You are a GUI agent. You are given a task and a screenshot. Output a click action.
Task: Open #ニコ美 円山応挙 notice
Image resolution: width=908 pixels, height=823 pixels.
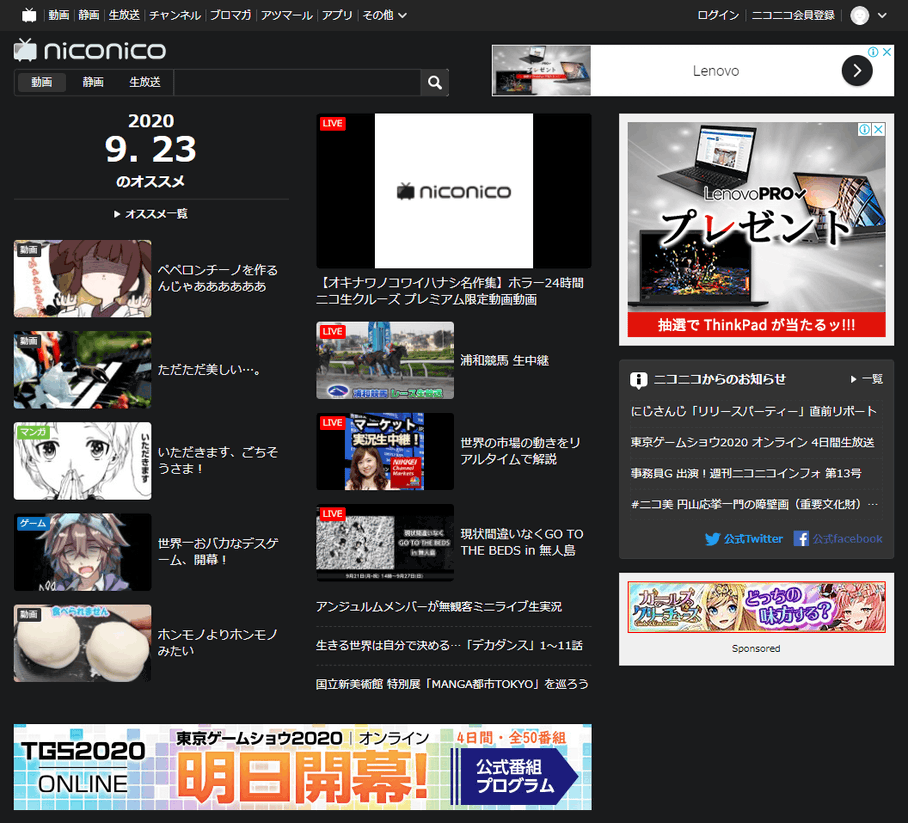coord(755,505)
